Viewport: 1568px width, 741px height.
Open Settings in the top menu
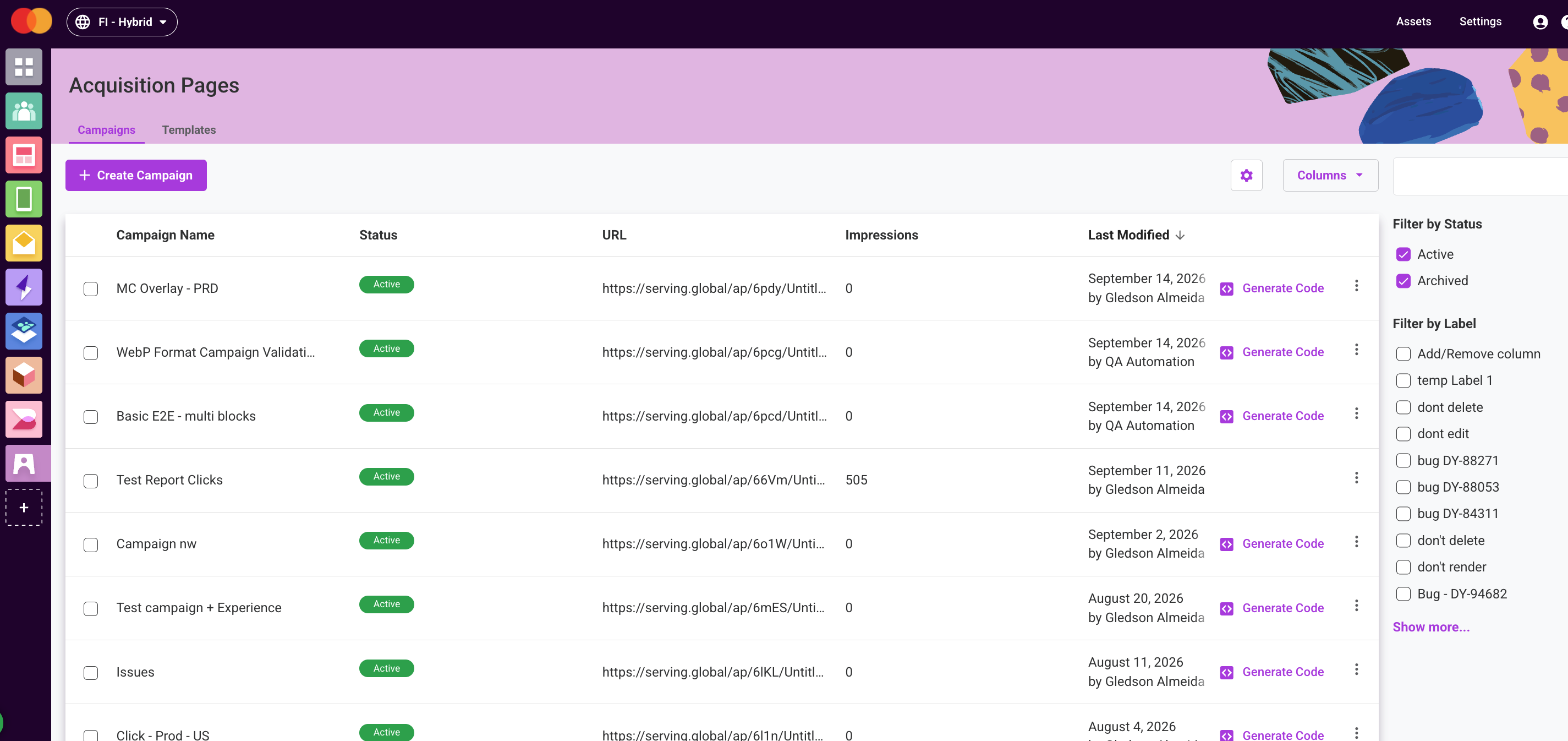coord(1480,21)
